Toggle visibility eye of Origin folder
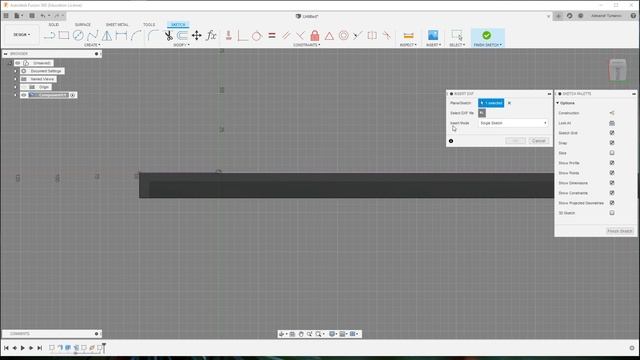The height and width of the screenshot is (360, 640). 24,87
